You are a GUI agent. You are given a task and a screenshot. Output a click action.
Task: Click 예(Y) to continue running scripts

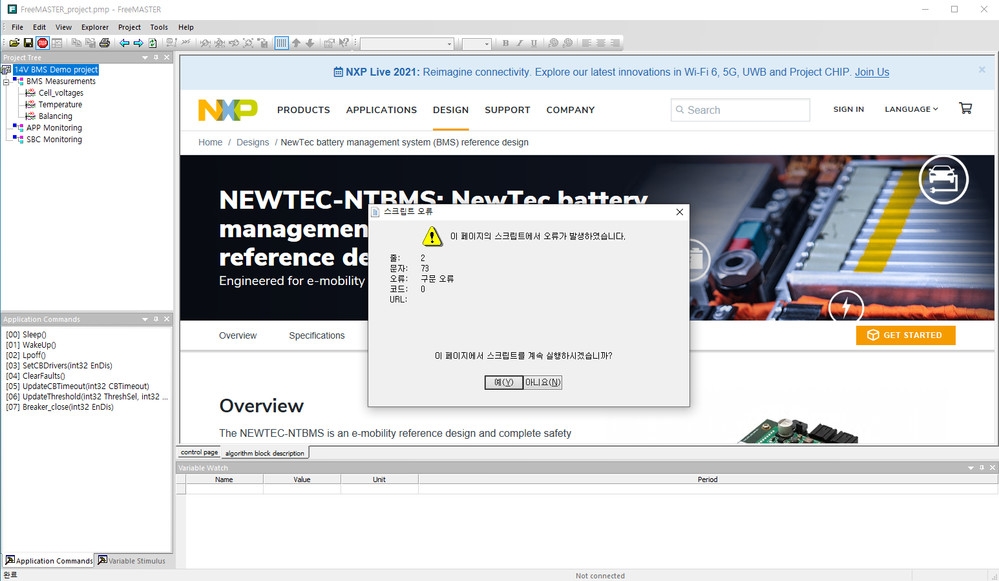click(x=503, y=382)
